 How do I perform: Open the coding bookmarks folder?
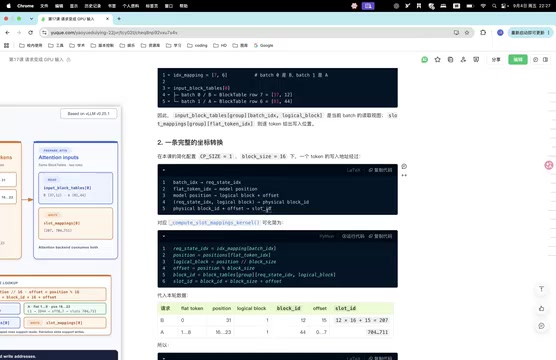pos(197,45)
